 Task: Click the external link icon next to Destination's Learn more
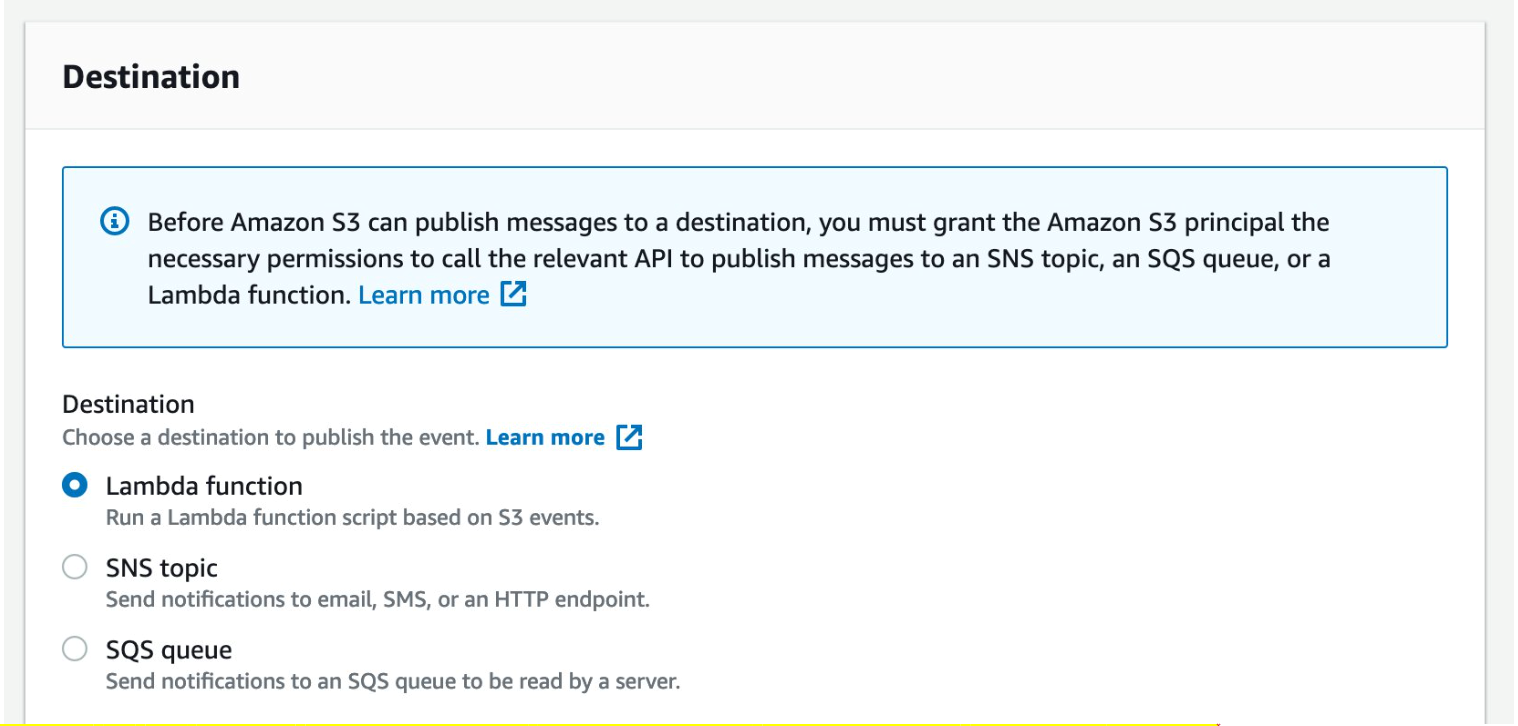pos(631,437)
